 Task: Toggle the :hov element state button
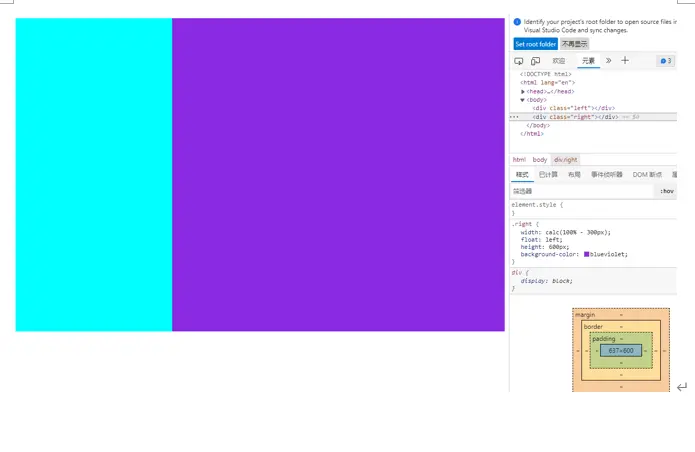667,191
